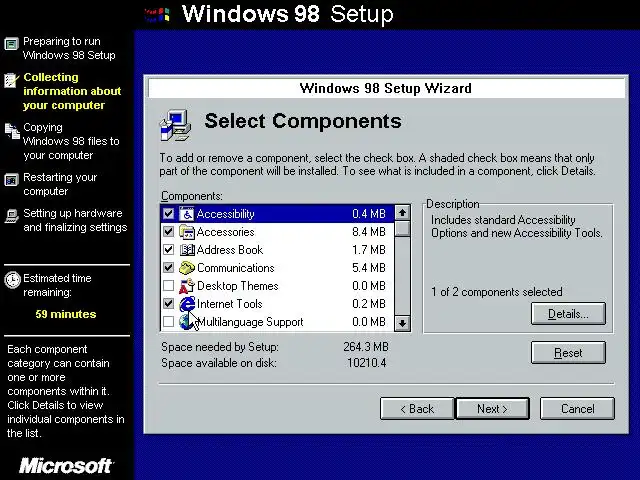Proceed with the Next button
Screen dimensions: 640x480
[492, 409]
